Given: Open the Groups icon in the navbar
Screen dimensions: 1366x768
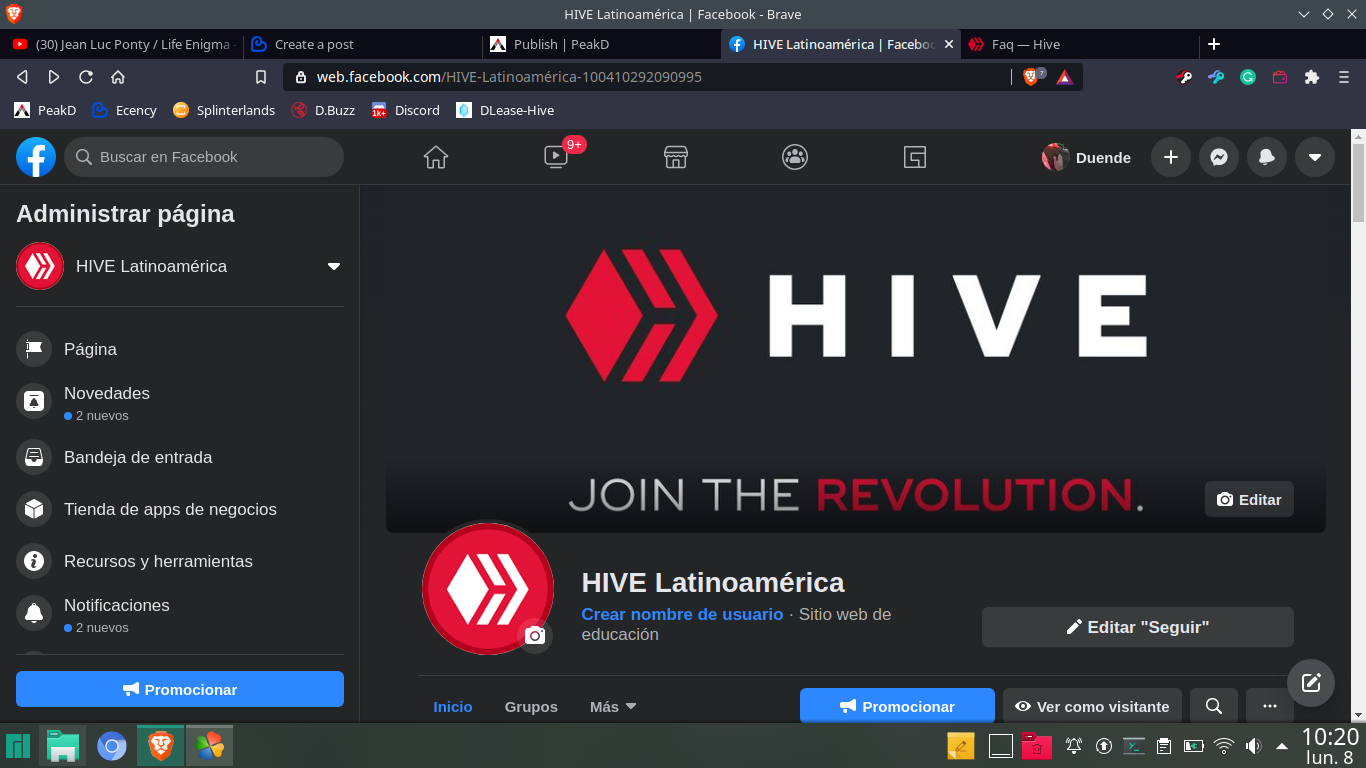Looking at the screenshot, I should pos(795,157).
